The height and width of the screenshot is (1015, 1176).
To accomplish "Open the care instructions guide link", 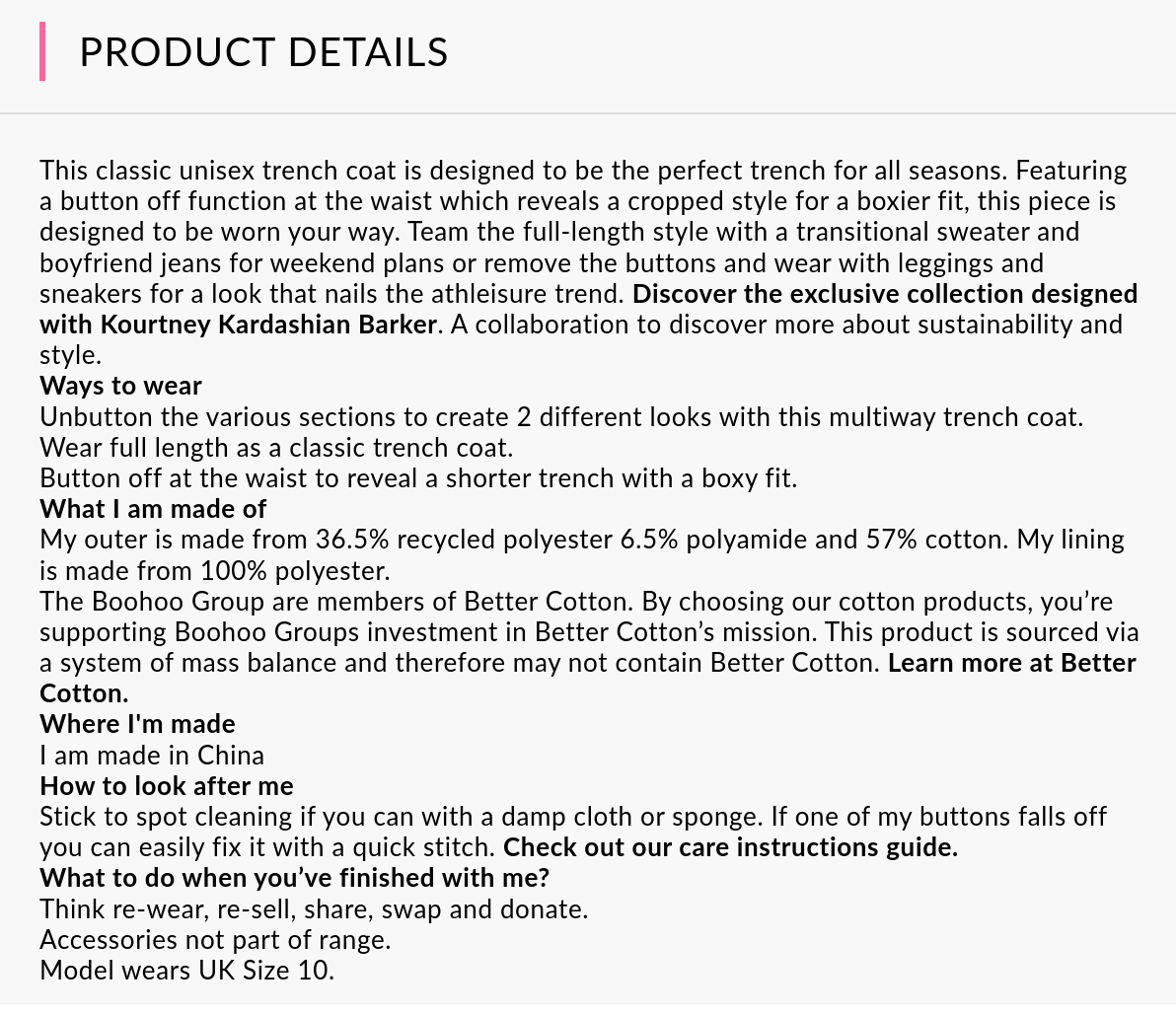I will pyautogui.click(x=730, y=847).
